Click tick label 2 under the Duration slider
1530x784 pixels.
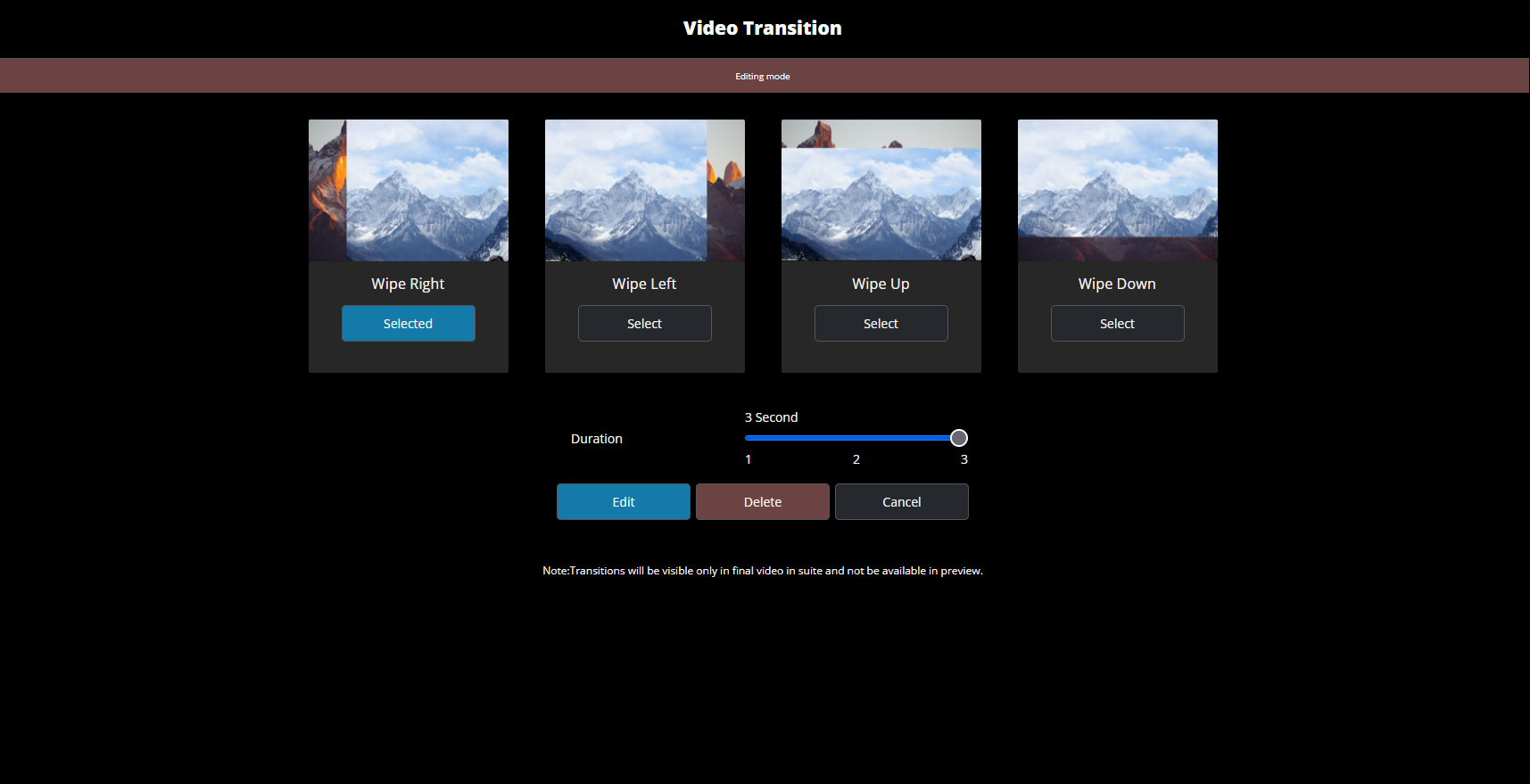pyautogui.click(x=856, y=459)
